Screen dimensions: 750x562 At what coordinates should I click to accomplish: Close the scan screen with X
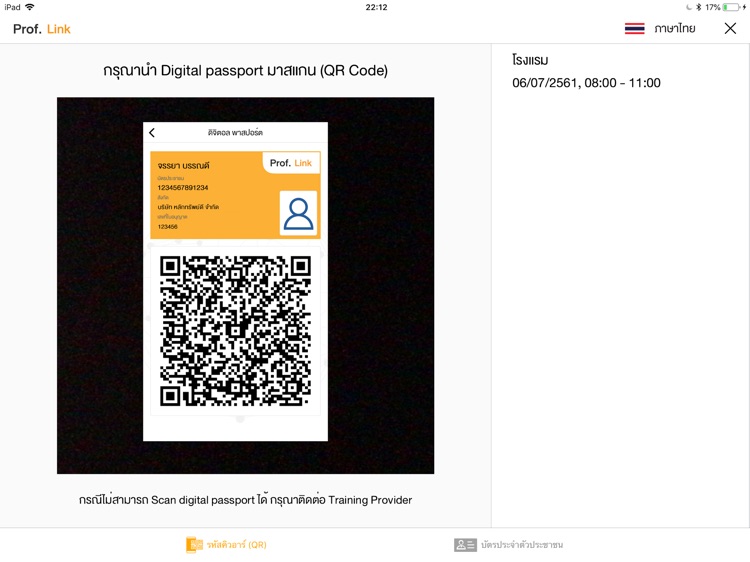730,29
